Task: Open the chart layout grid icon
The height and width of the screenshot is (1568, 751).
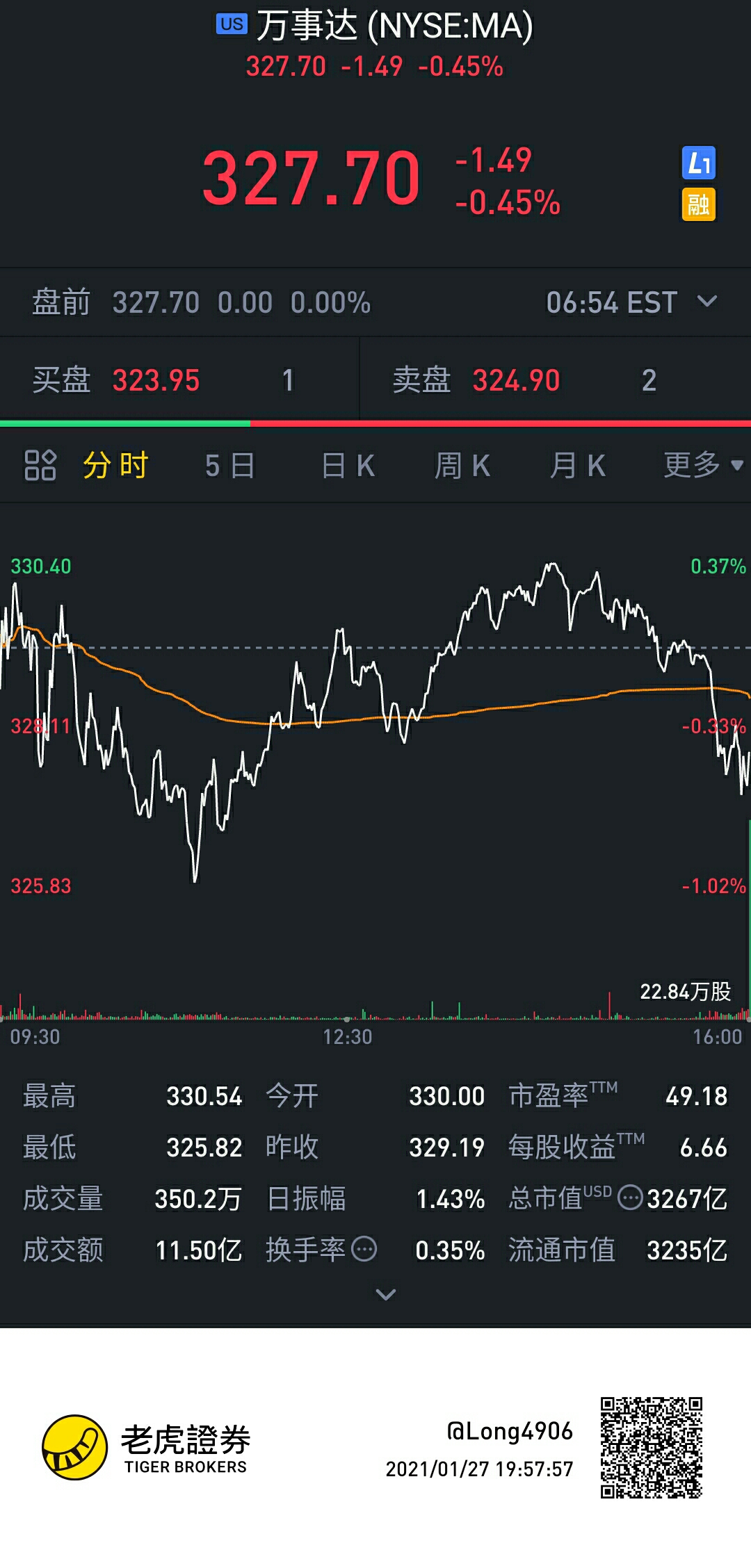Action: (40, 465)
